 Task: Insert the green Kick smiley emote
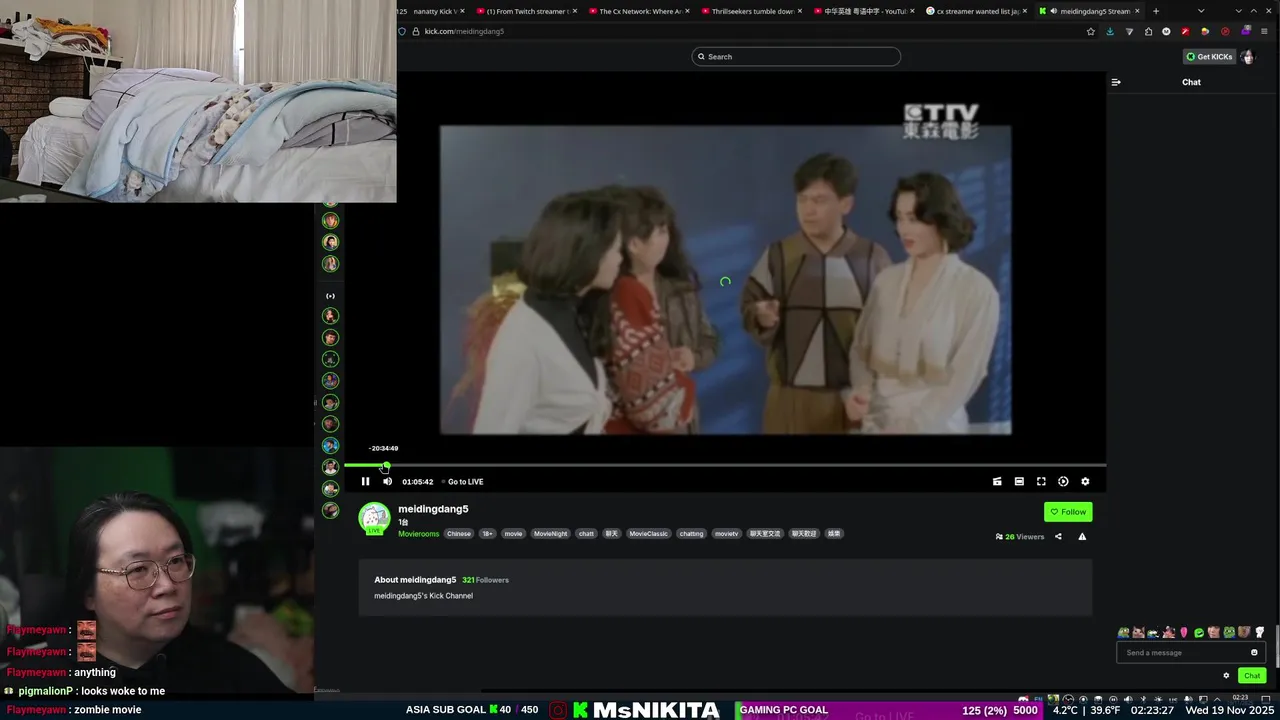coord(1199,632)
